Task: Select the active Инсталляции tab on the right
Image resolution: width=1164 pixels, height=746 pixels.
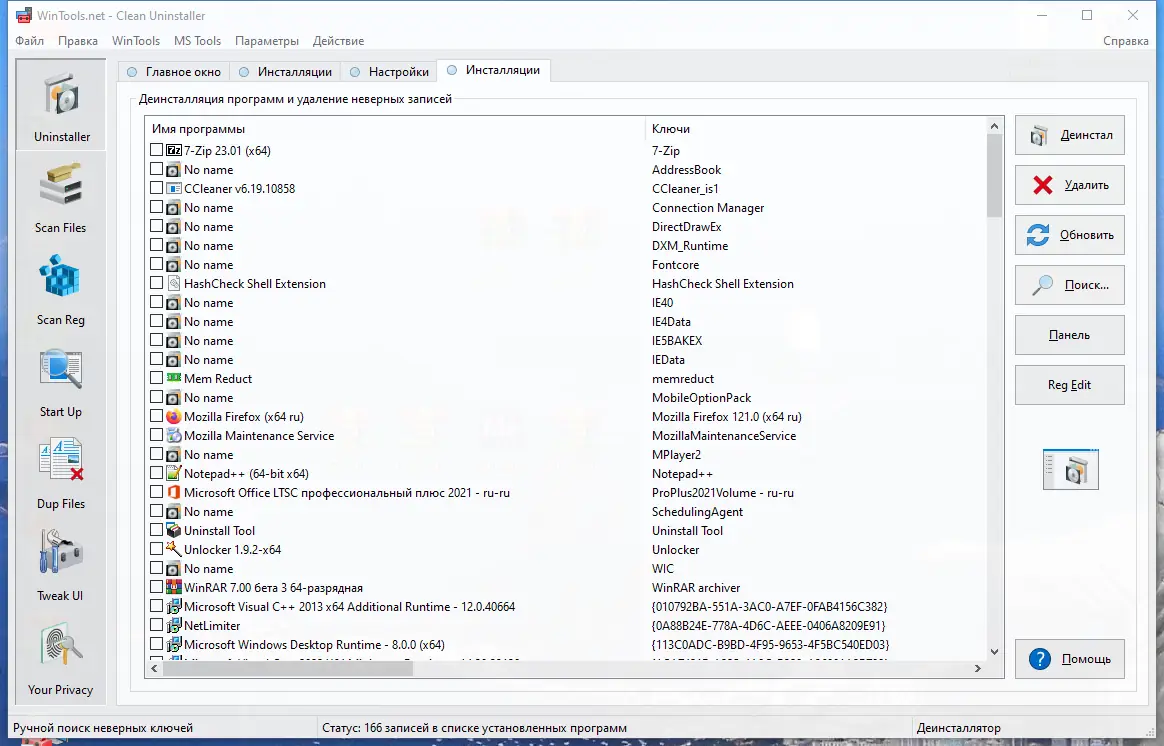Action: (x=494, y=70)
